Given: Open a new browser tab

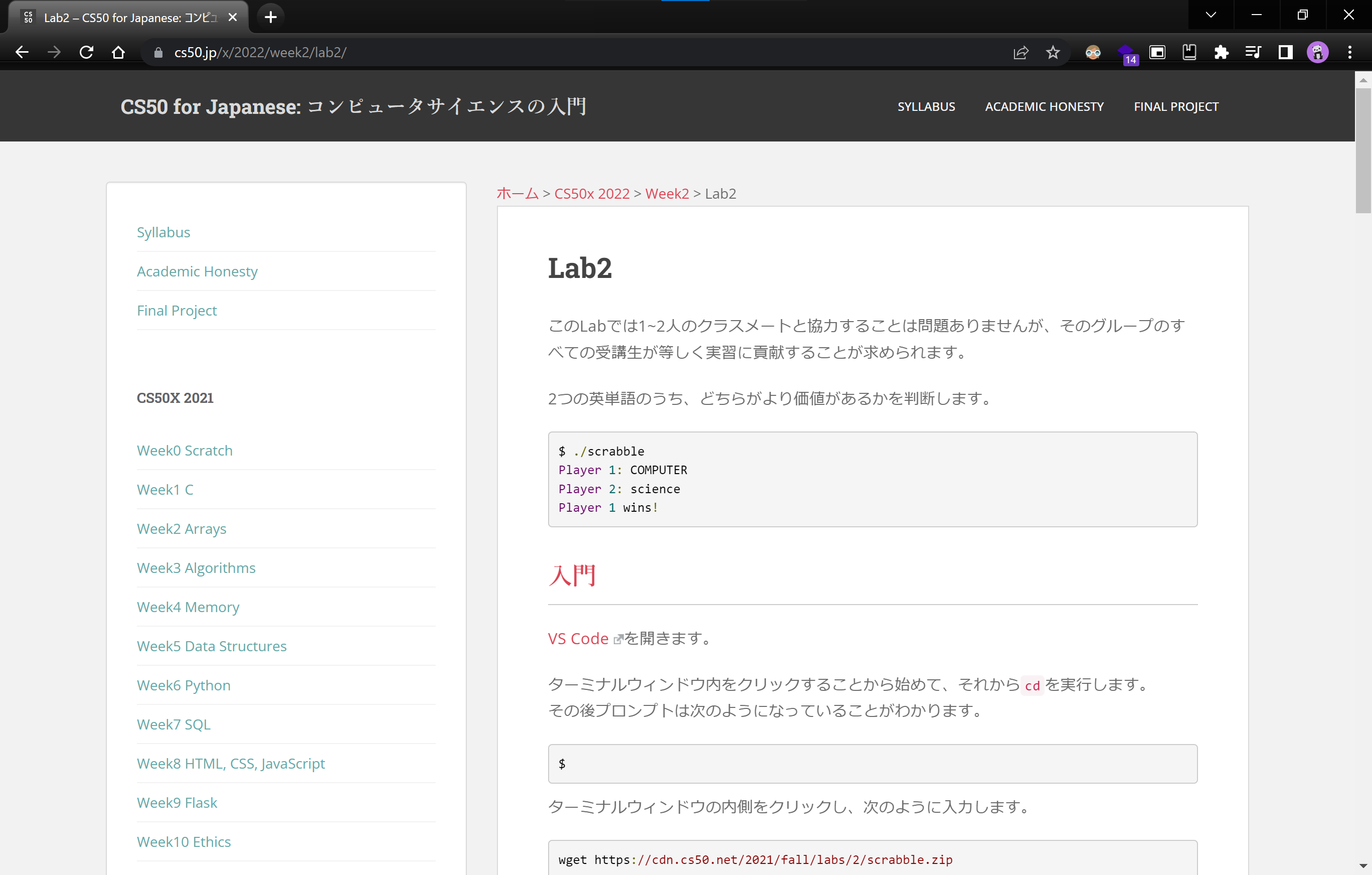Looking at the screenshot, I should tap(271, 17).
